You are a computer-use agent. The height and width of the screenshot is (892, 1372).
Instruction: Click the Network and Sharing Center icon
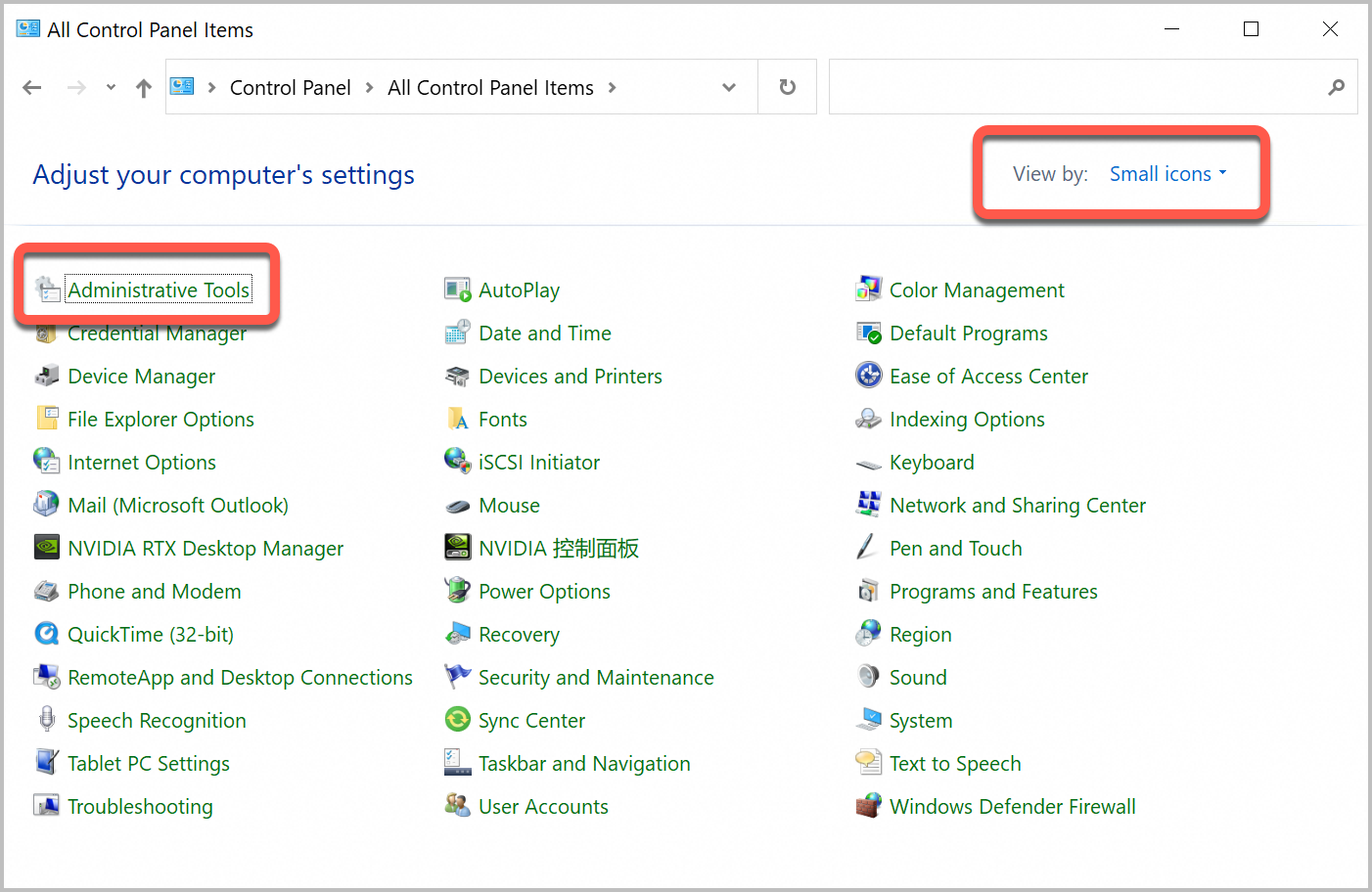coord(869,505)
